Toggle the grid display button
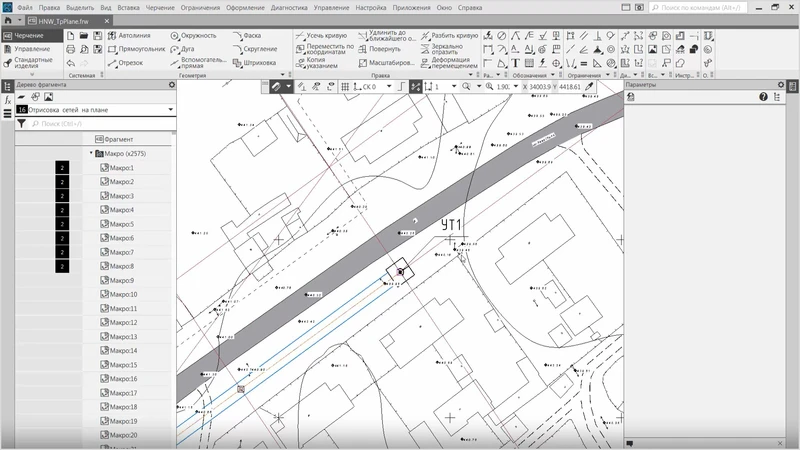Viewport: 800px width, 450px height. point(346,87)
